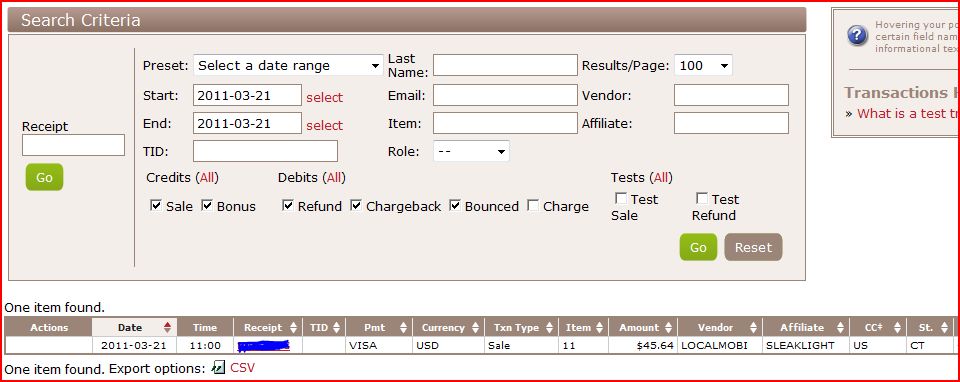960x382 pixels.
Task: Click the USD currency cell
Action: point(449,345)
